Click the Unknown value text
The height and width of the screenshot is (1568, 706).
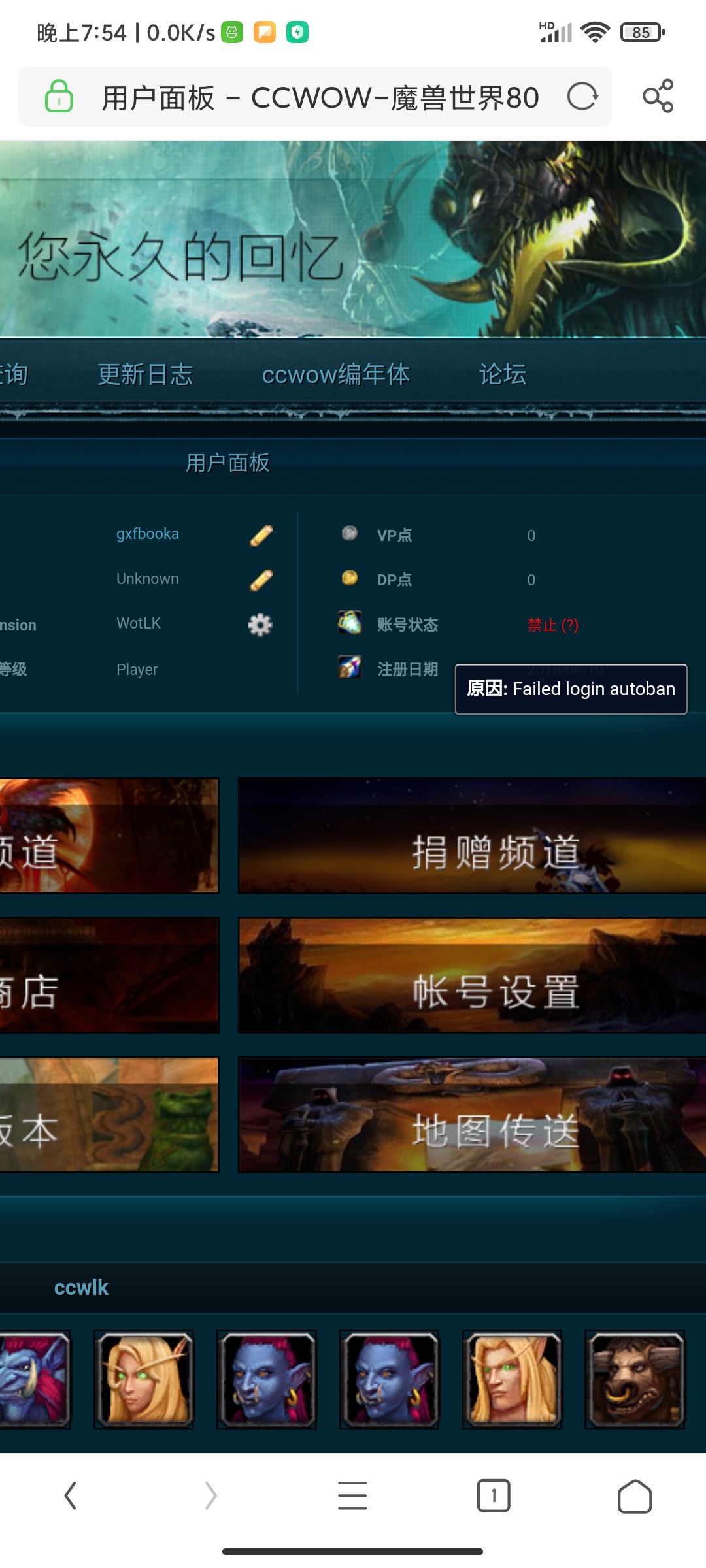(148, 579)
